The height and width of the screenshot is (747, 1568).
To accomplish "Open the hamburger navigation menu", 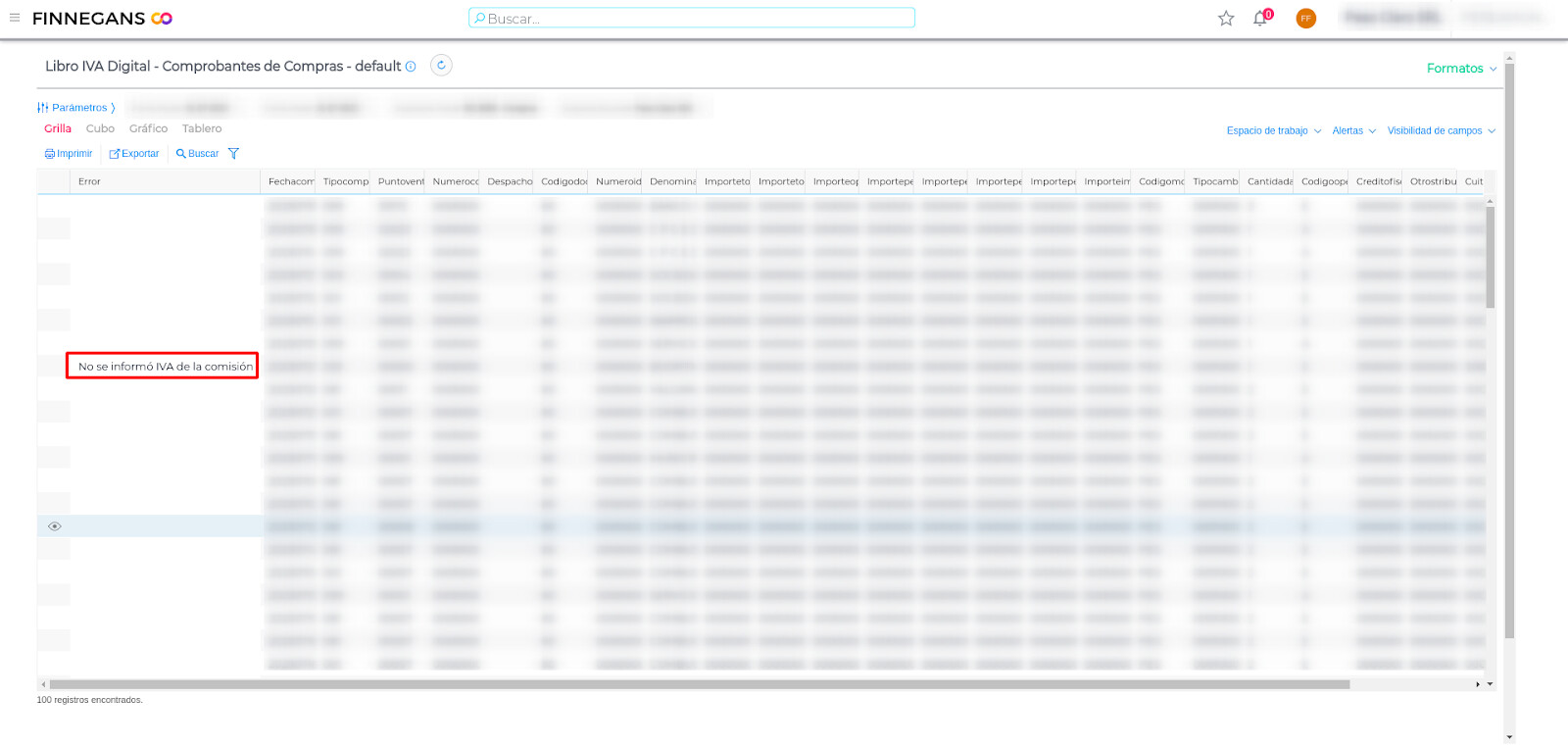I will (15, 18).
